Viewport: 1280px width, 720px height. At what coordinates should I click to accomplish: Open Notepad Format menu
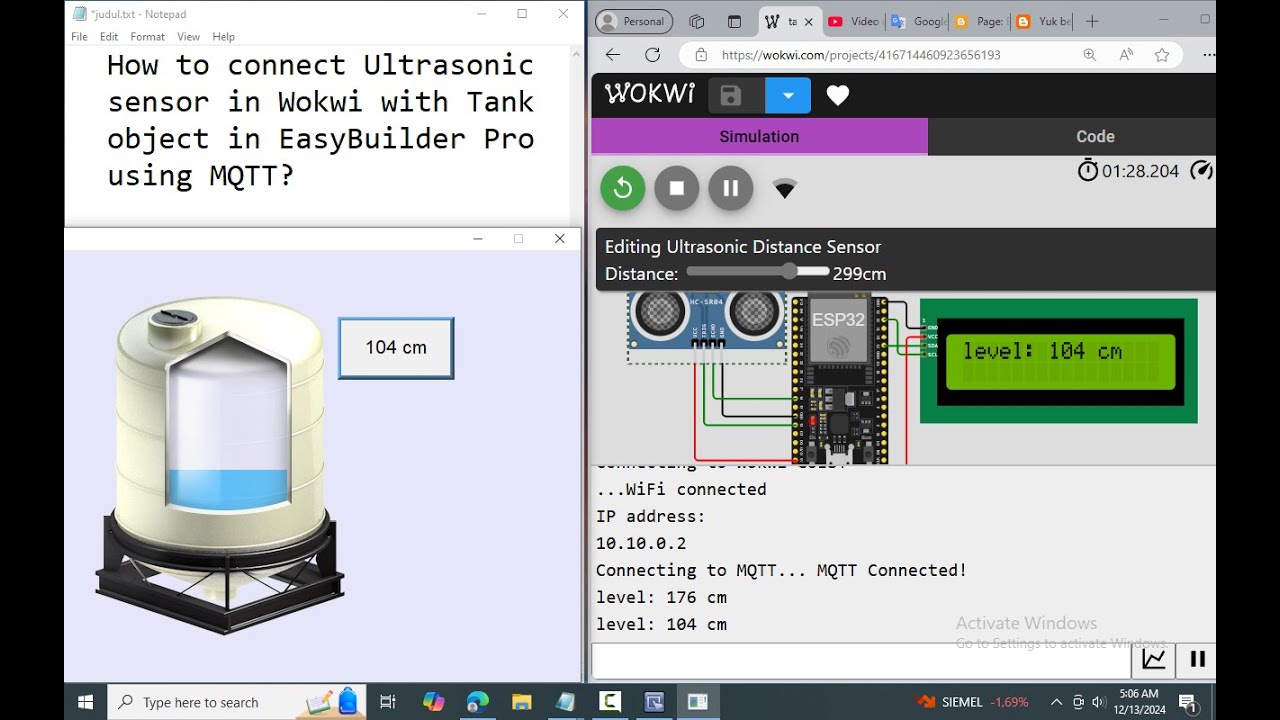click(x=147, y=37)
